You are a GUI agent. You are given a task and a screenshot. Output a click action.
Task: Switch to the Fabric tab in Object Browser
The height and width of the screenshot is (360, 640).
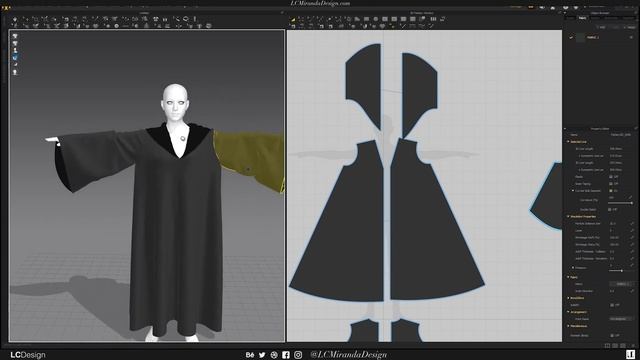582,18
